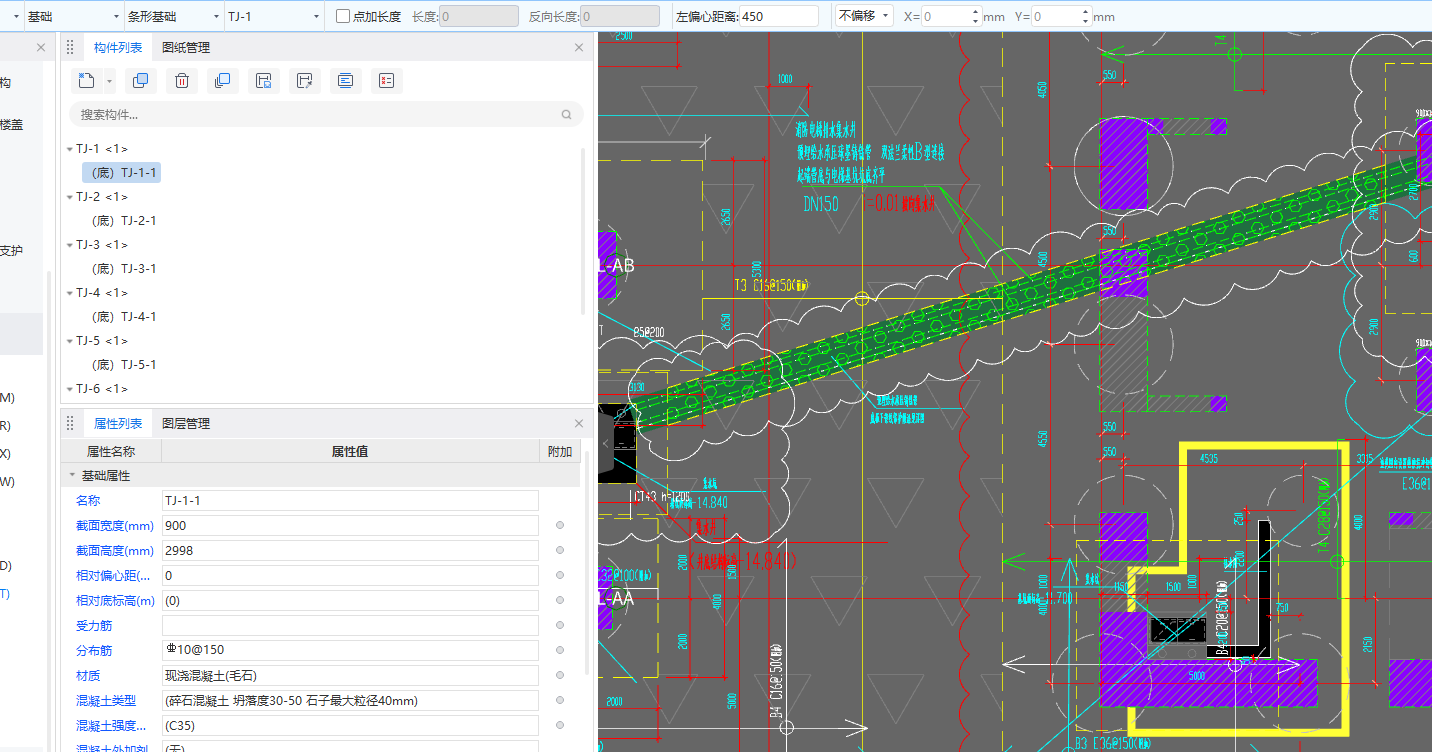Click the 长度 input field
1432x752 pixels.
coord(479,16)
